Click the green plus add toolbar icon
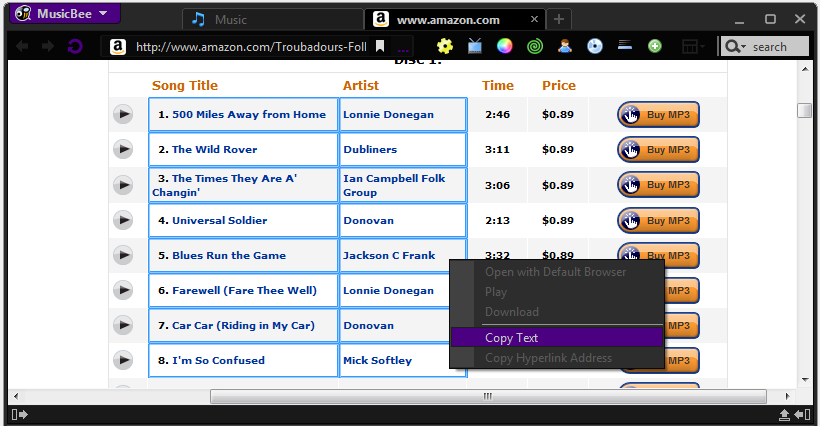 click(x=655, y=47)
